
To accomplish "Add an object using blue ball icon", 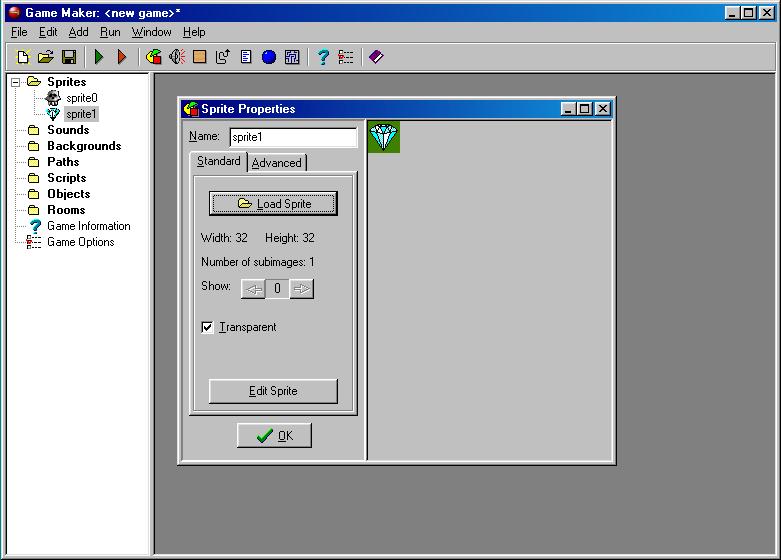I will click(269, 57).
